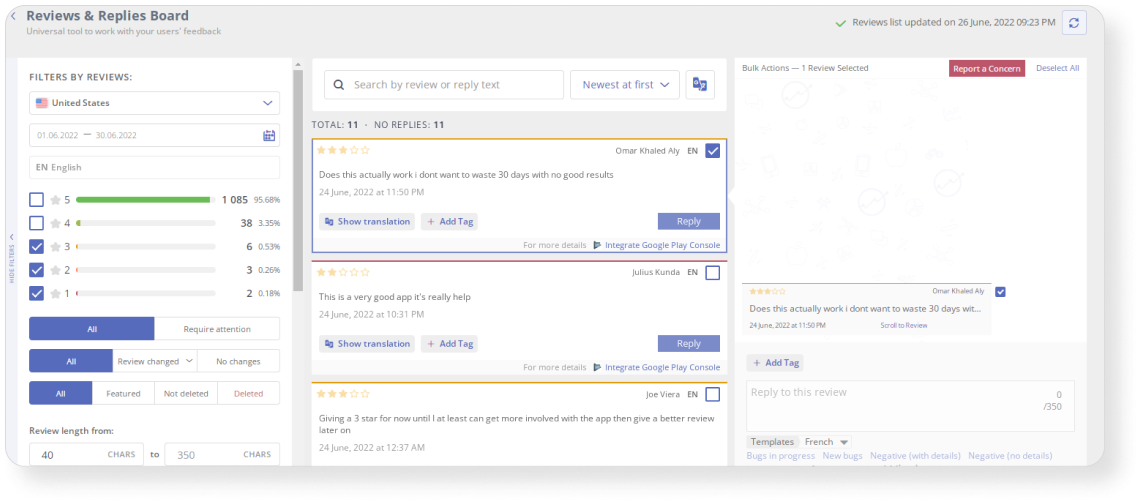Expand the Review changed dropdown
Image resolution: width=1140 pixels, height=502 pixels.
click(x=155, y=361)
